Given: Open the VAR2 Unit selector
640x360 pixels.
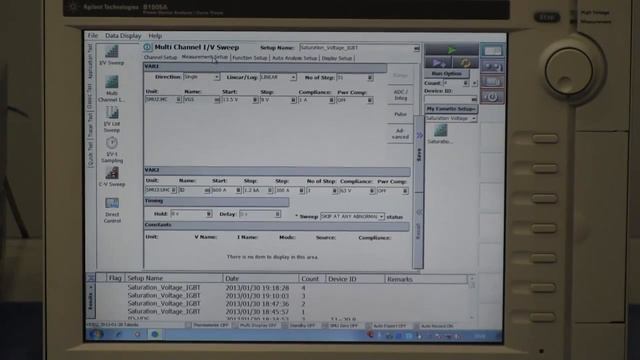Looking at the screenshot, I should 161,190.
